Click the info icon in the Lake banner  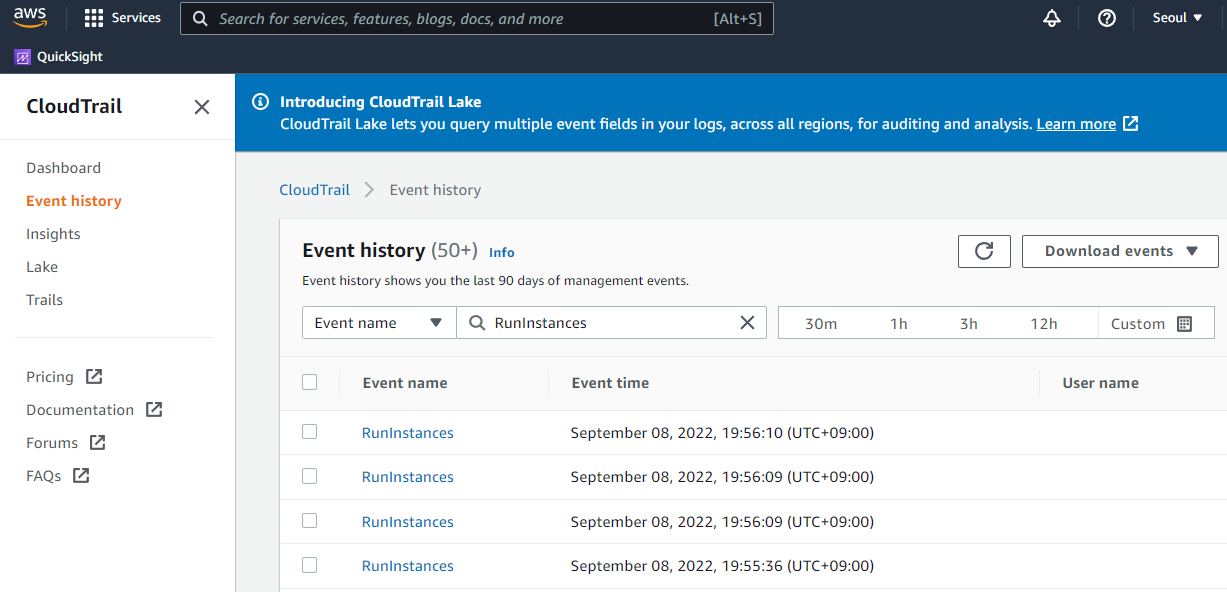click(x=260, y=102)
